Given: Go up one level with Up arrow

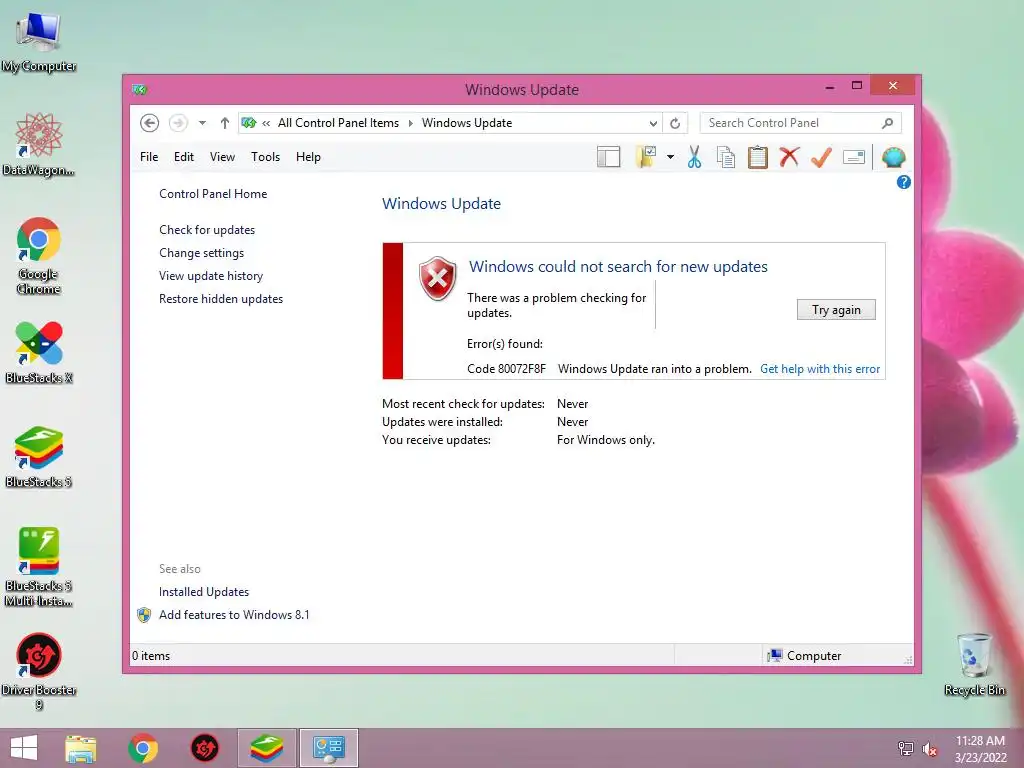Looking at the screenshot, I should coord(225,123).
